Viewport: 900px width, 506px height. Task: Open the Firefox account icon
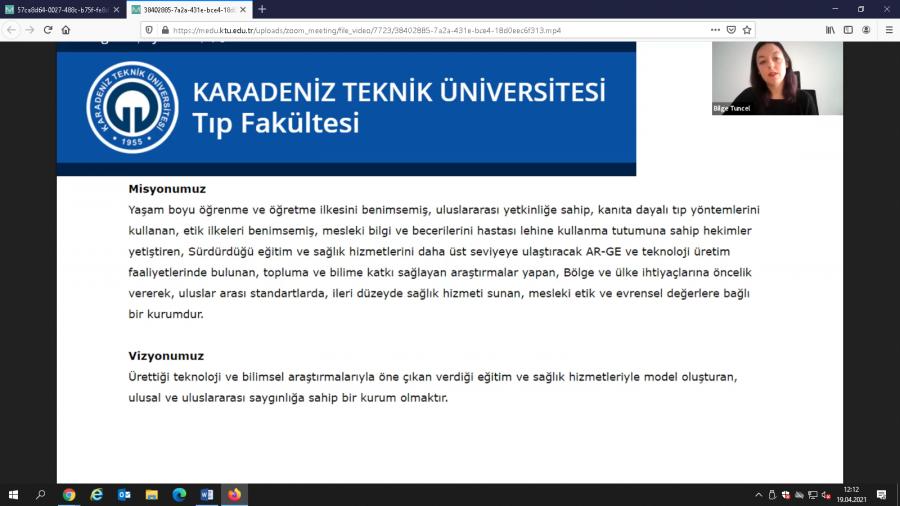pos(866,30)
